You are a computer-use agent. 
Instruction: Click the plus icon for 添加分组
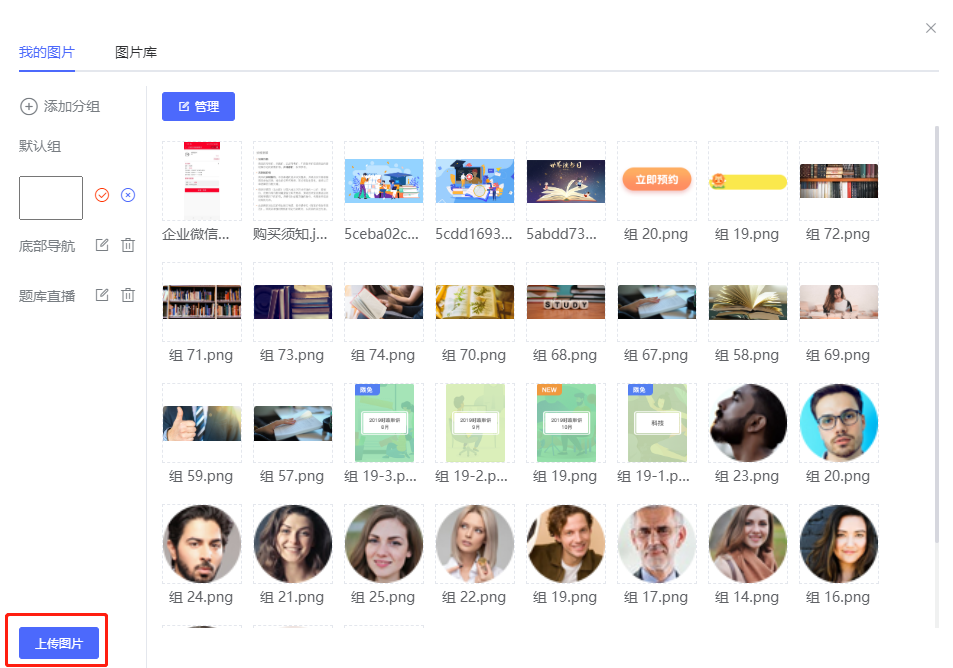coord(29,106)
